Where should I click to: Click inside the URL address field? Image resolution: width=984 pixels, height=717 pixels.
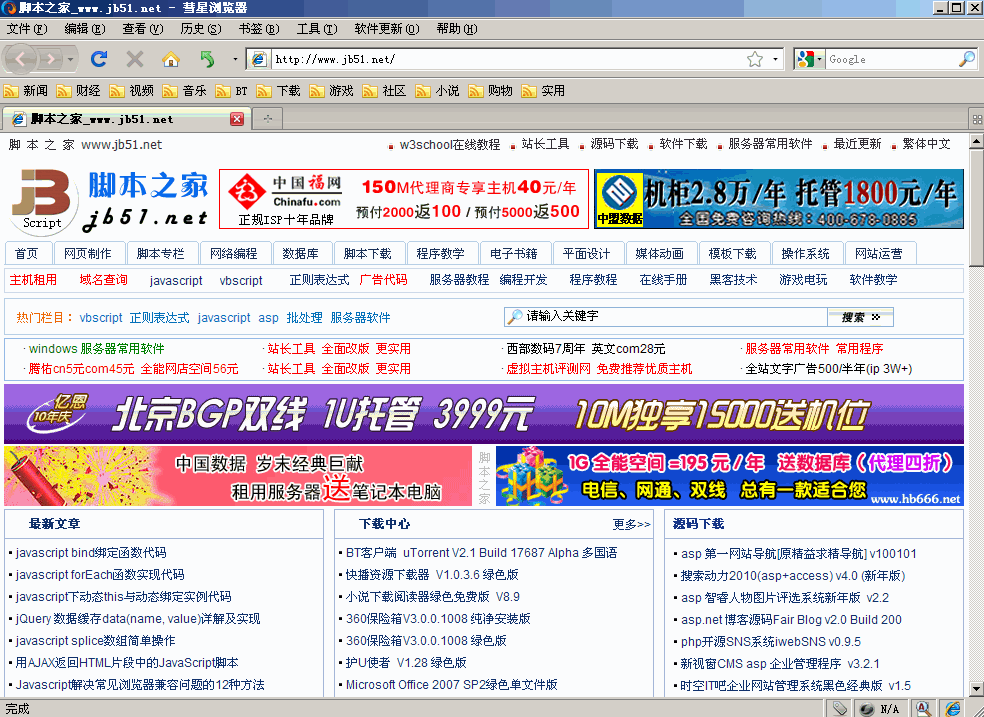(x=508, y=59)
